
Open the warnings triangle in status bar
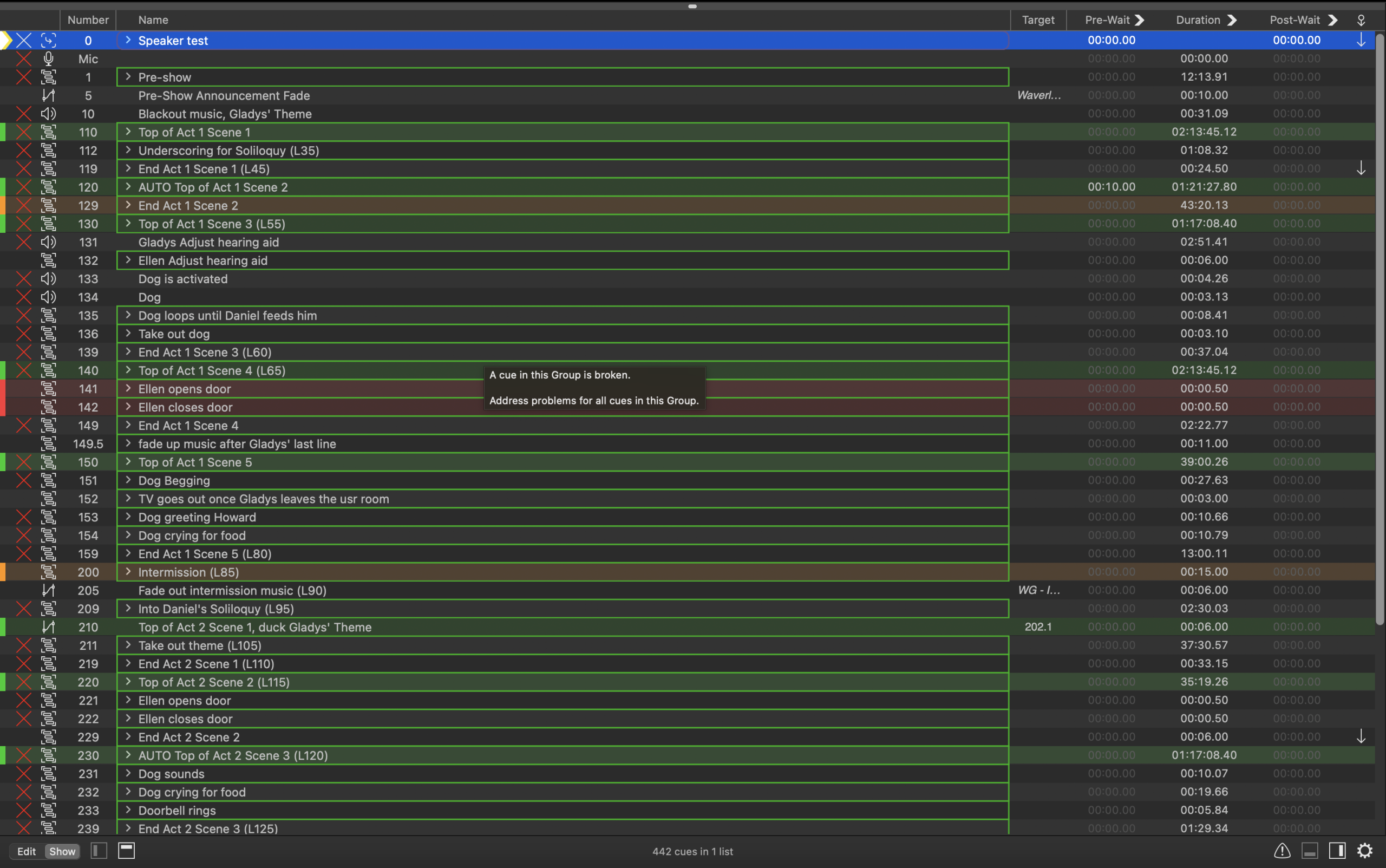pyautogui.click(x=1282, y=851)
